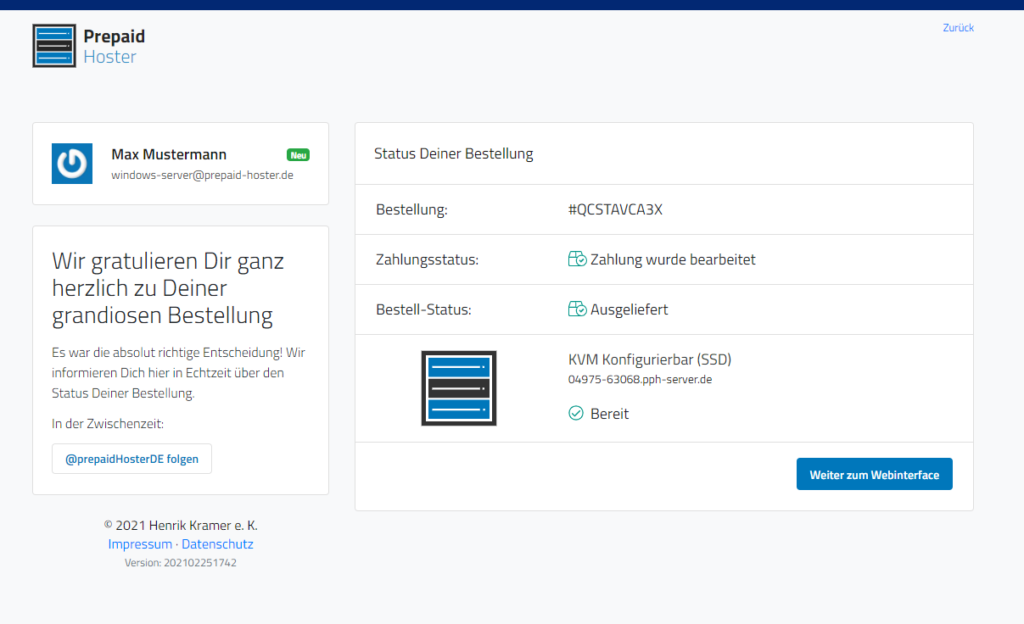Click the Bereit status label

(x=609, y=414)
